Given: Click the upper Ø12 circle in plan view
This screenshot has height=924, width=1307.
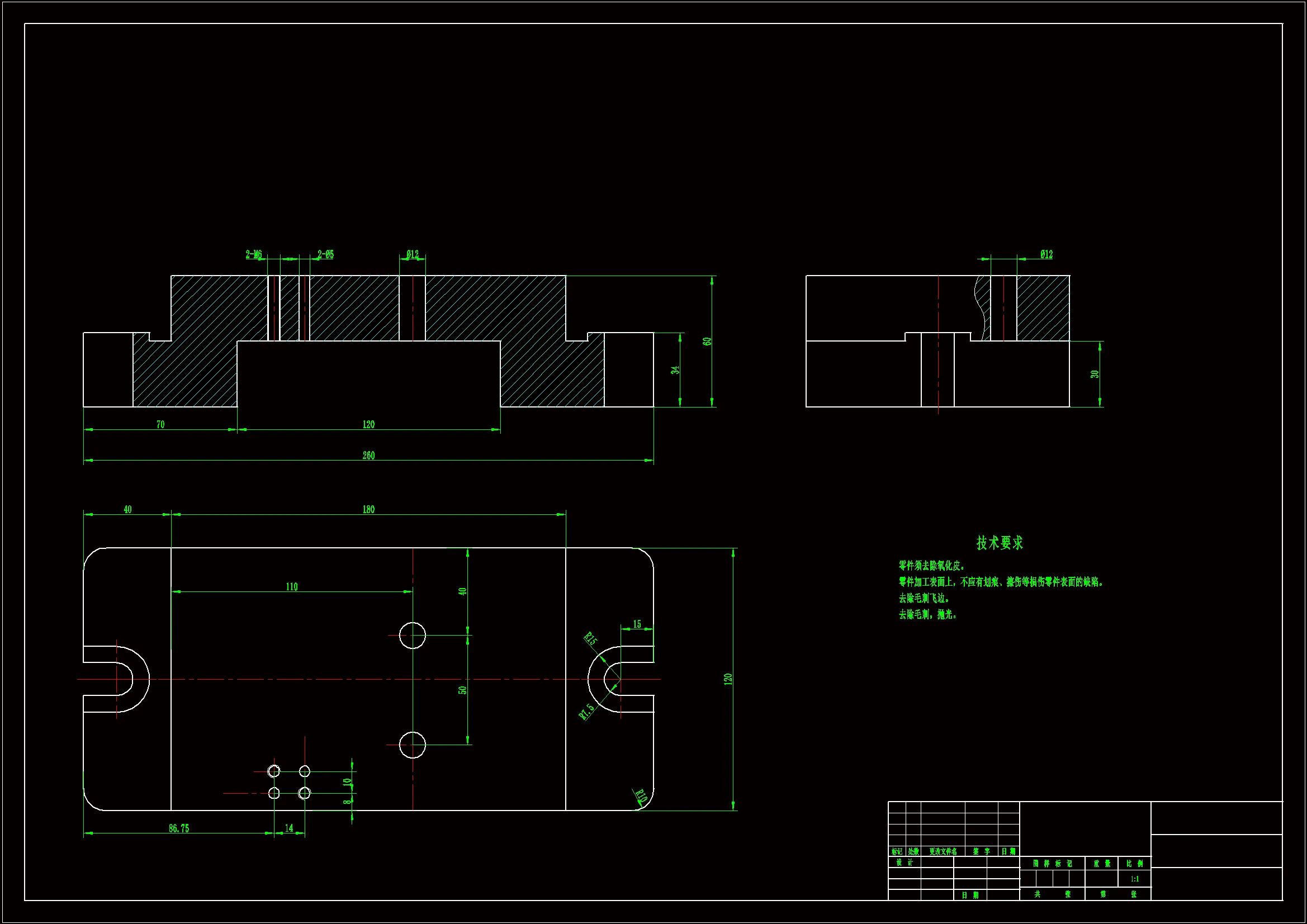Looking at the screenshot, I should (x=412, y=636).
